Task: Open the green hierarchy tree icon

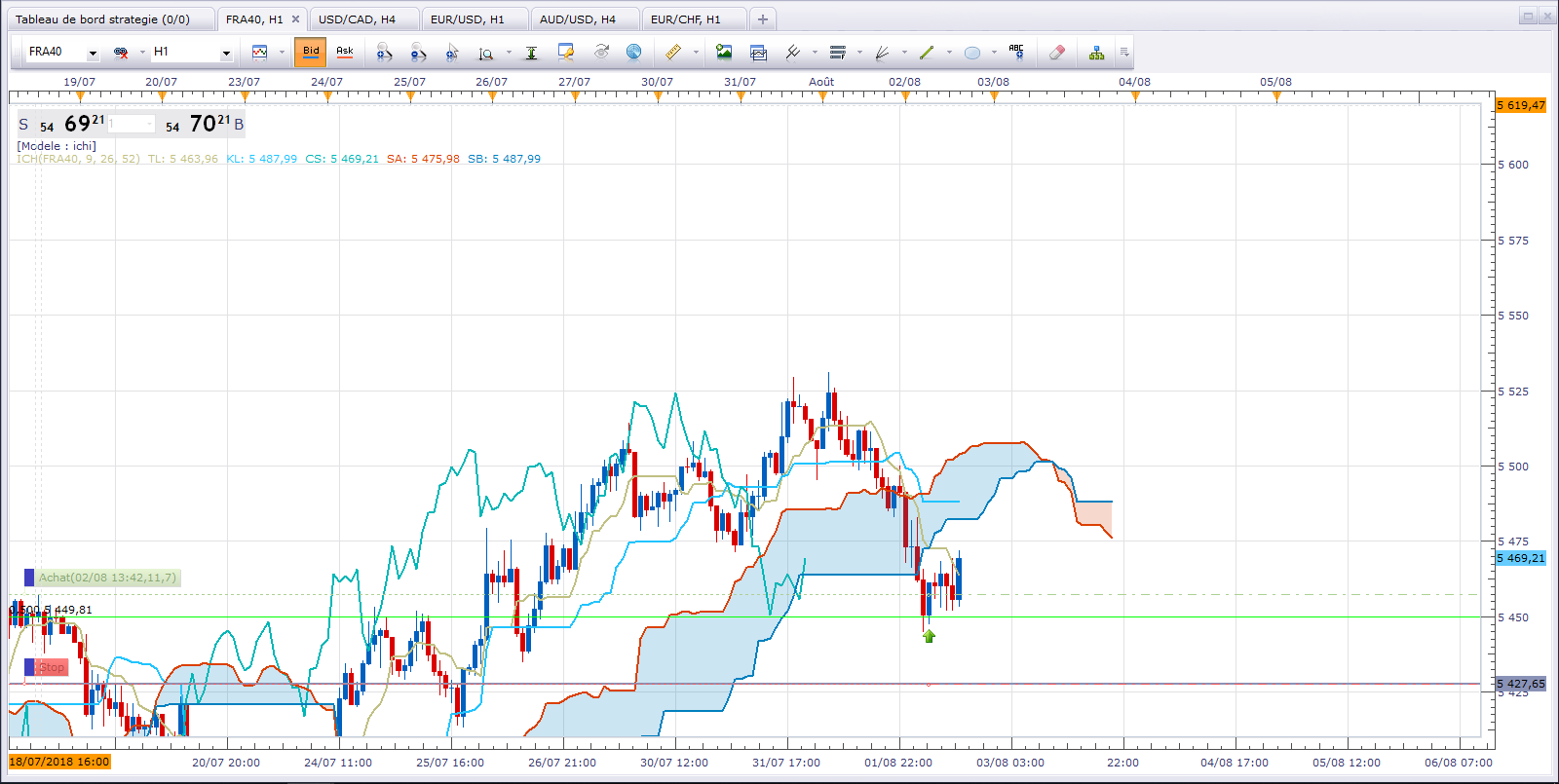Action: click(x=1096, y=52)
